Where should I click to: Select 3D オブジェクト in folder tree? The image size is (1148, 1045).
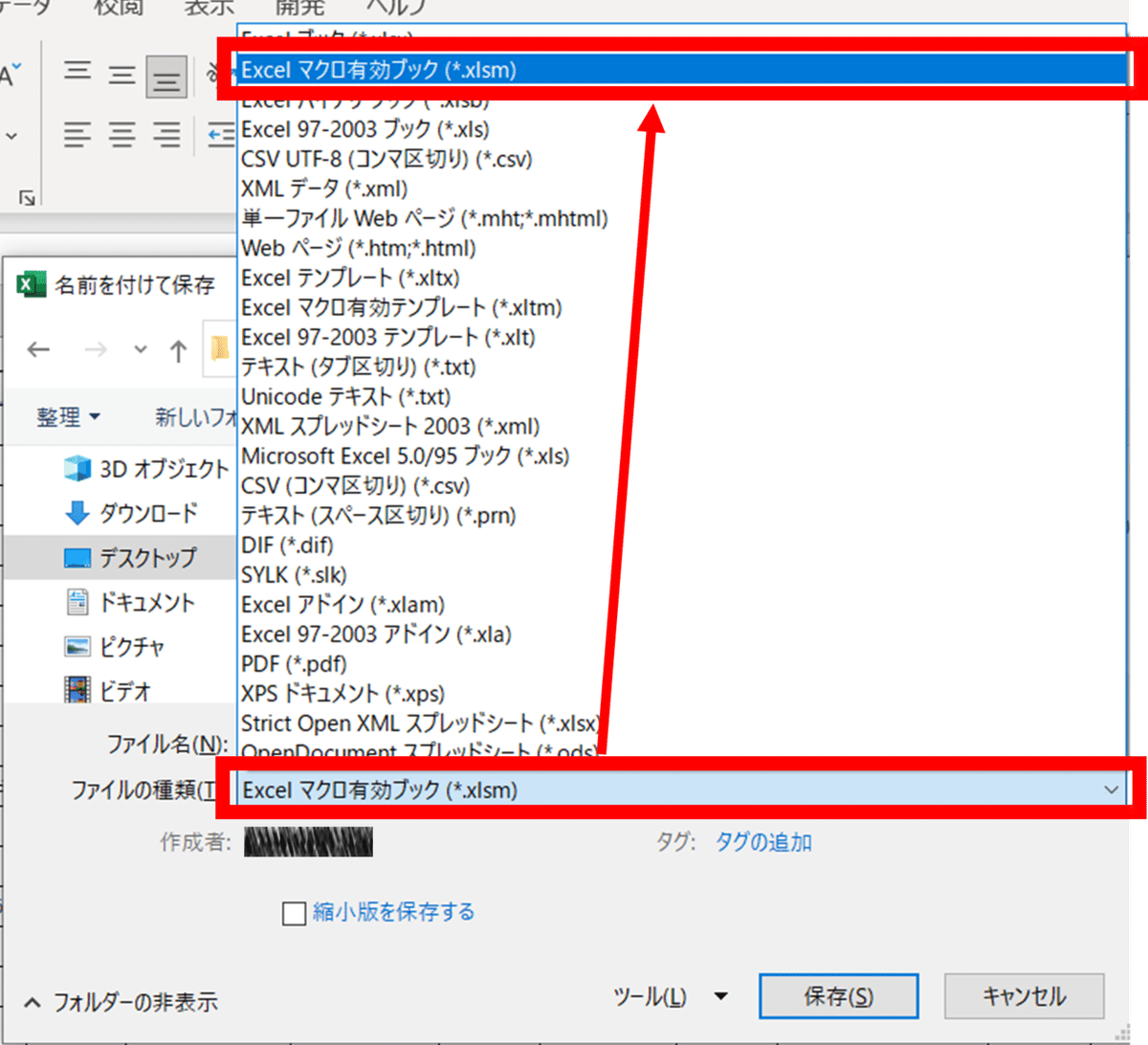146,469
